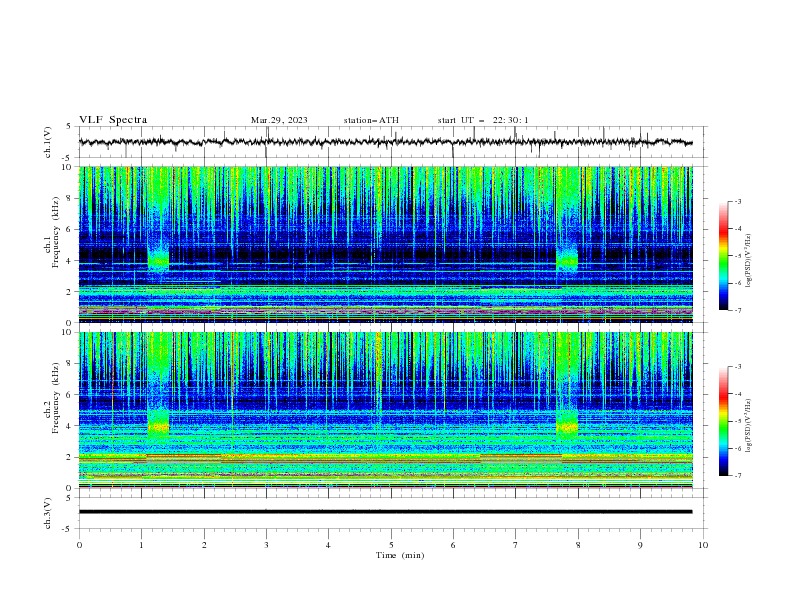Image resolution: width=792 pixels, height=612 pixels.
Task: Click the "3" tick label on the time axis
Action: tap(266, 545)
